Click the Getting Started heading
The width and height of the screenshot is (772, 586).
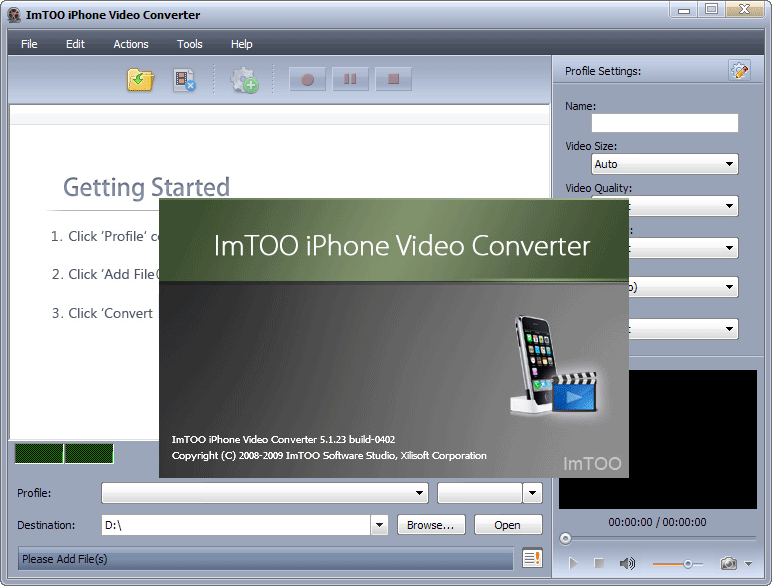coord(146,188)
